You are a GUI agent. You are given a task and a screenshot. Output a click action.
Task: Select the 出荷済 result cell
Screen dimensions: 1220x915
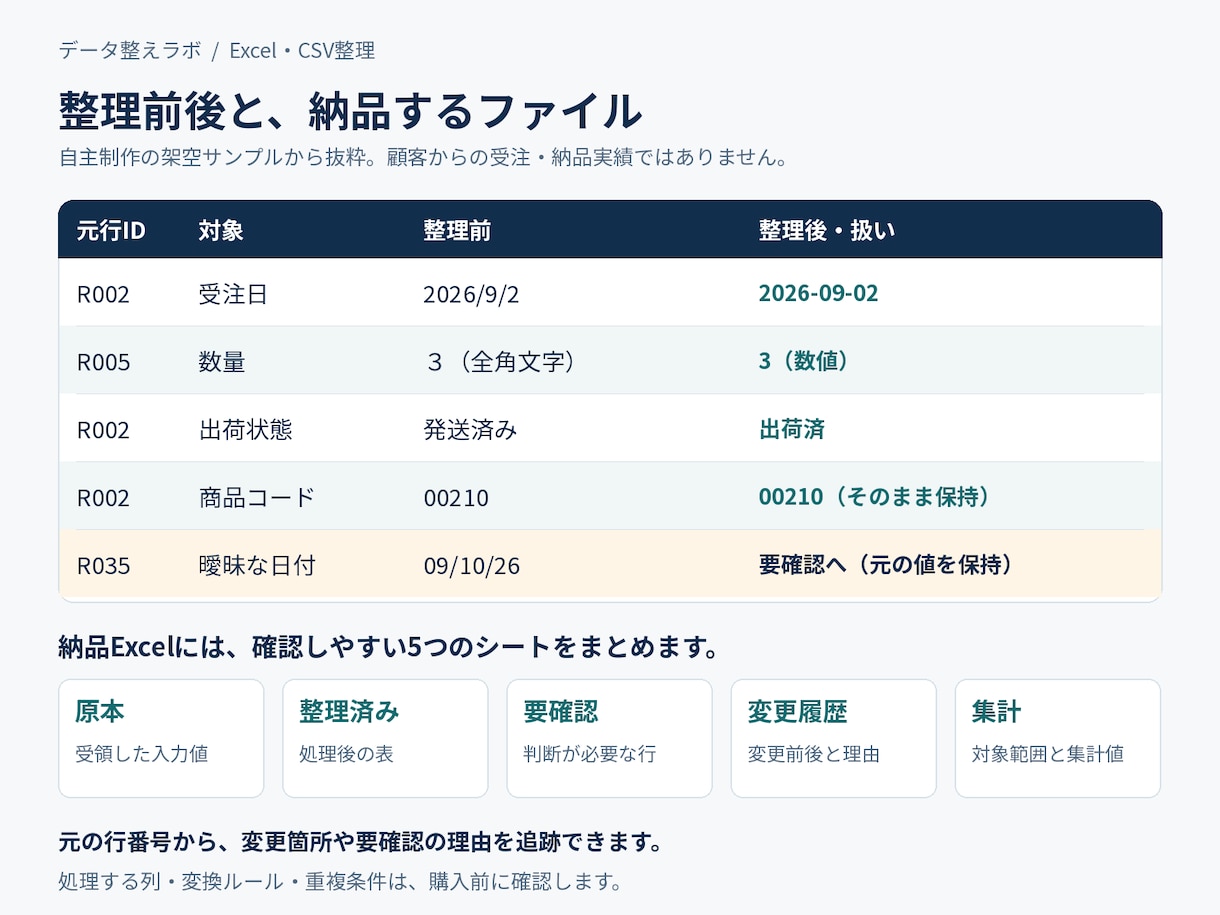792,429
